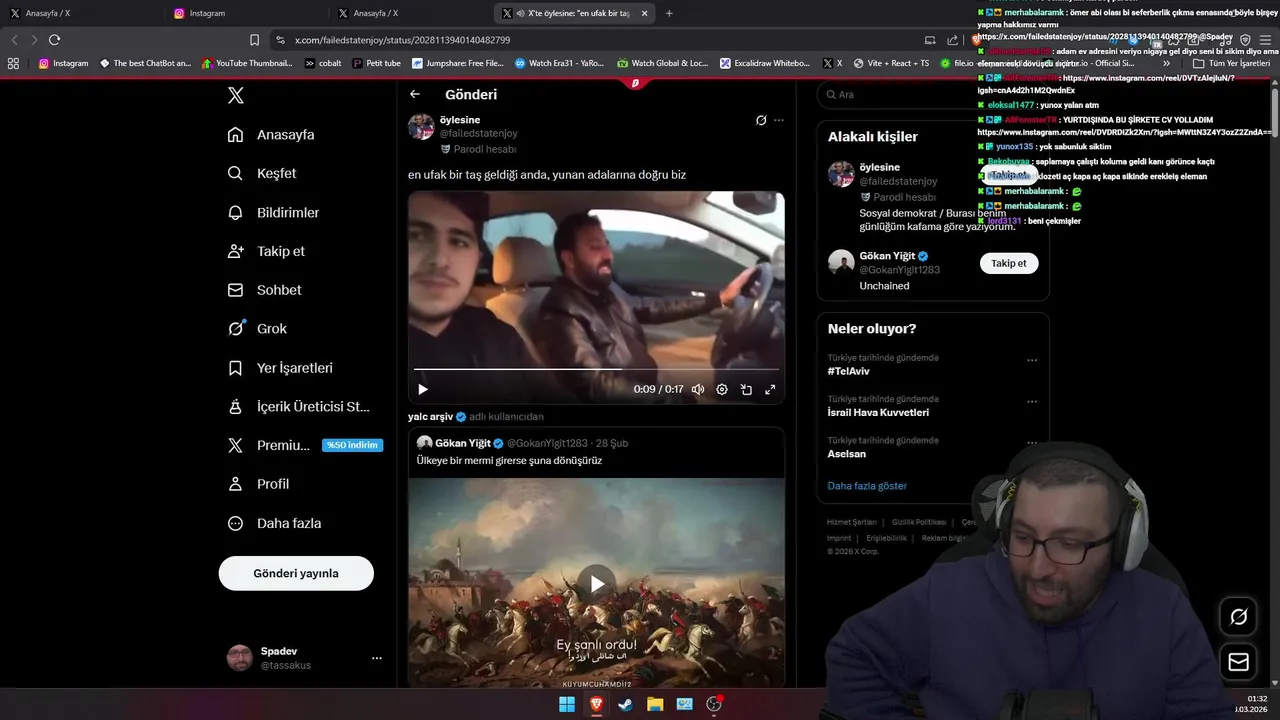Open Steam from the taskbar
Image resolution: width=1280 pixels, height=720 pixels.
(625, 704)
